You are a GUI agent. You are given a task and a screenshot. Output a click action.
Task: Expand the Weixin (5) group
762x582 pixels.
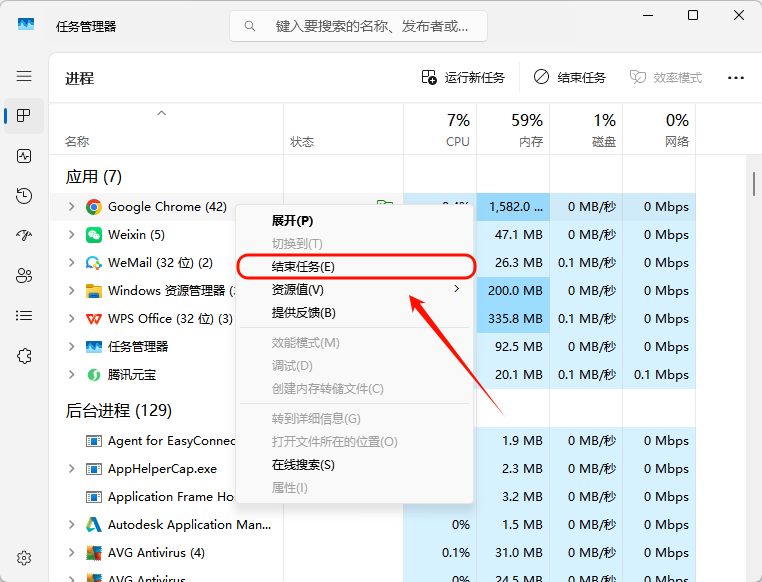71,235
